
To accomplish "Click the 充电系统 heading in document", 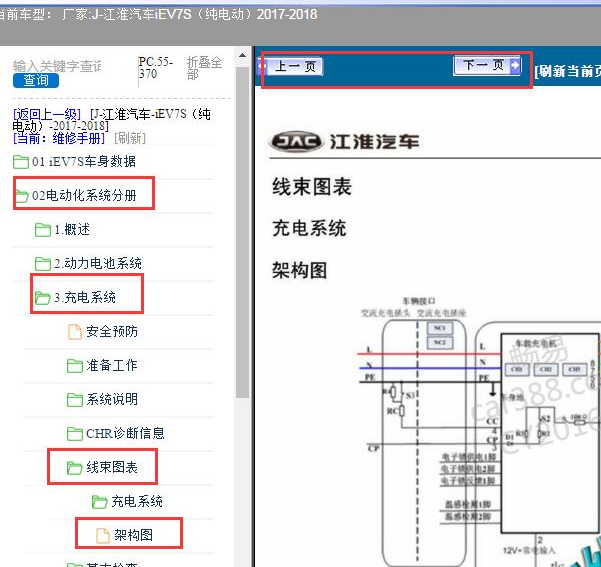I will click(x=309, y=229).
